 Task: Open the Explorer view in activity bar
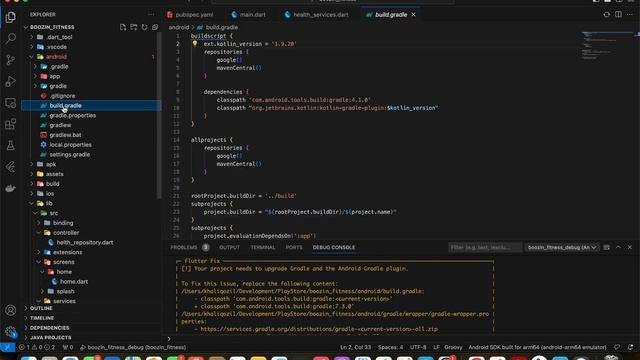[x=11, y=17]
